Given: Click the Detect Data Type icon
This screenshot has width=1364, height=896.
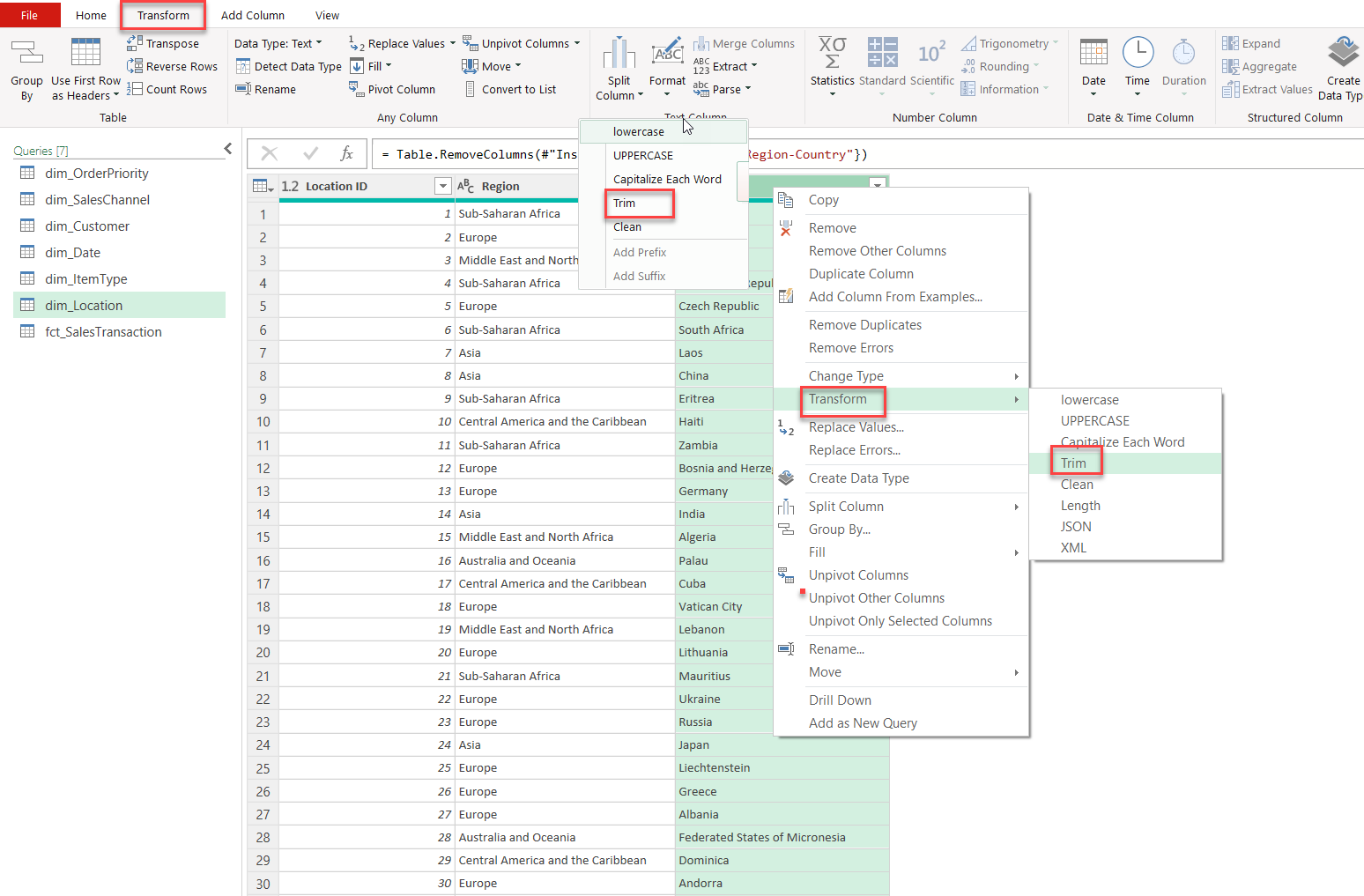Looking at the screenshot, I should [x=243, y=66].
